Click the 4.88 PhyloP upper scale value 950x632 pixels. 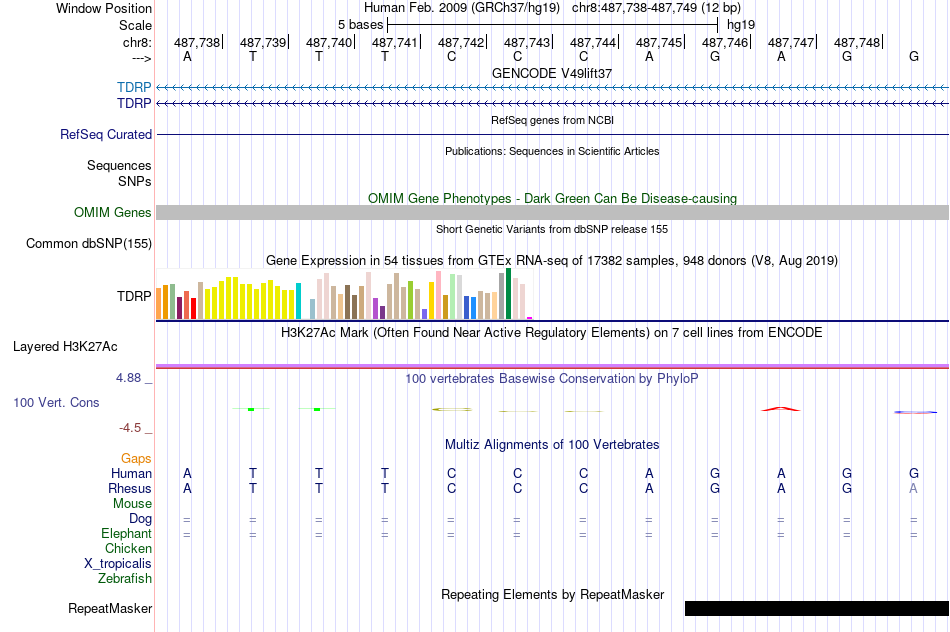coord(128,378)
